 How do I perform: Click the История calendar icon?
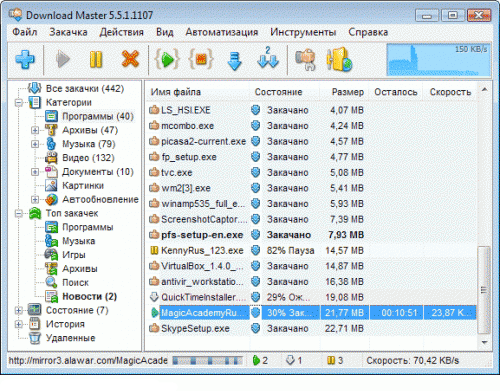(x=35, y=324)
